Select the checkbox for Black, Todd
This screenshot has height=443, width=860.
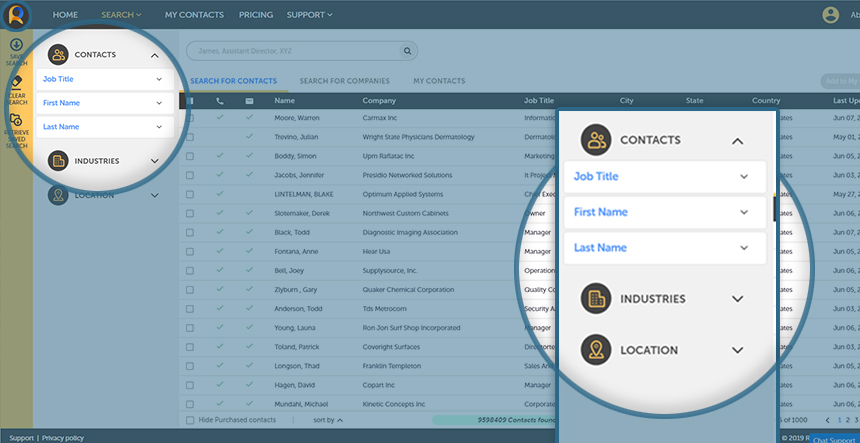(x=190, y=232)
